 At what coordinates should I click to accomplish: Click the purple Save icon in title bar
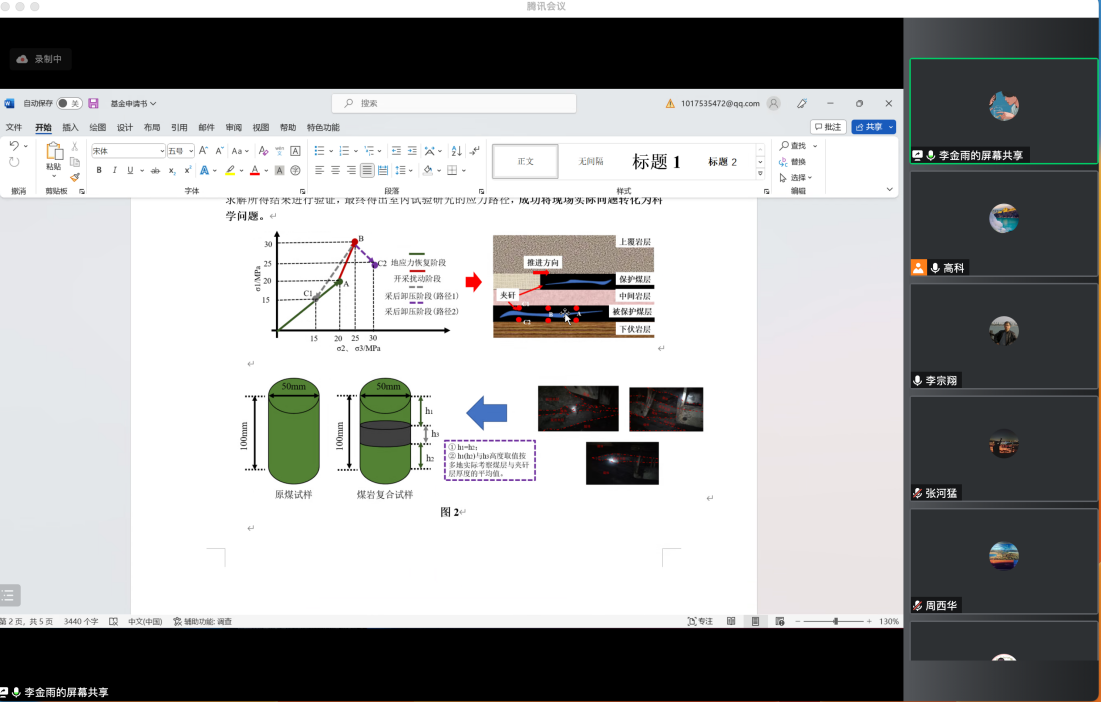click(x=94, y=103)
